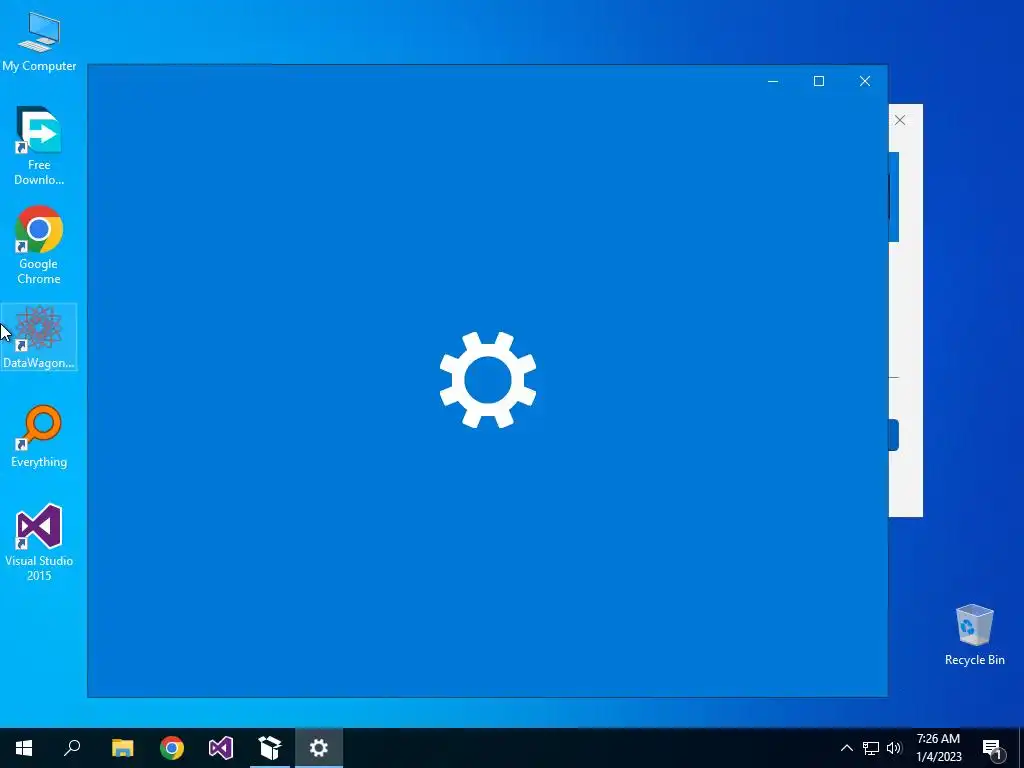The width and height of the screenshot is (1024, 768).
Task: Click the Settings gear on the taskbar
Action: [319, 748]
